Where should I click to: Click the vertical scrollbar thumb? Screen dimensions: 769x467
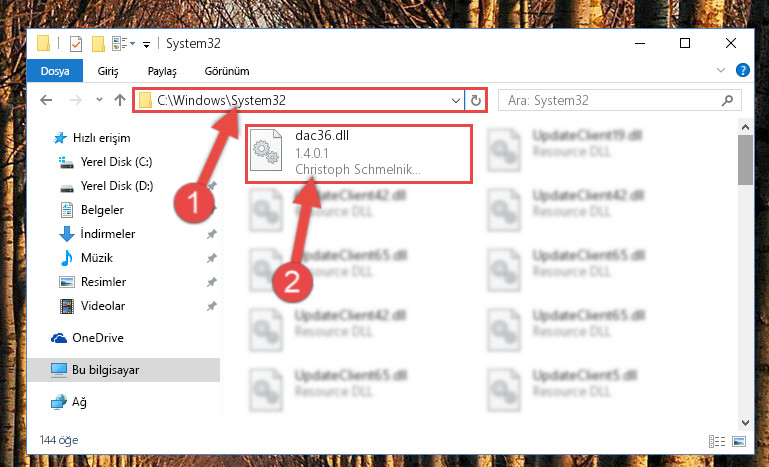pos(745,159)
